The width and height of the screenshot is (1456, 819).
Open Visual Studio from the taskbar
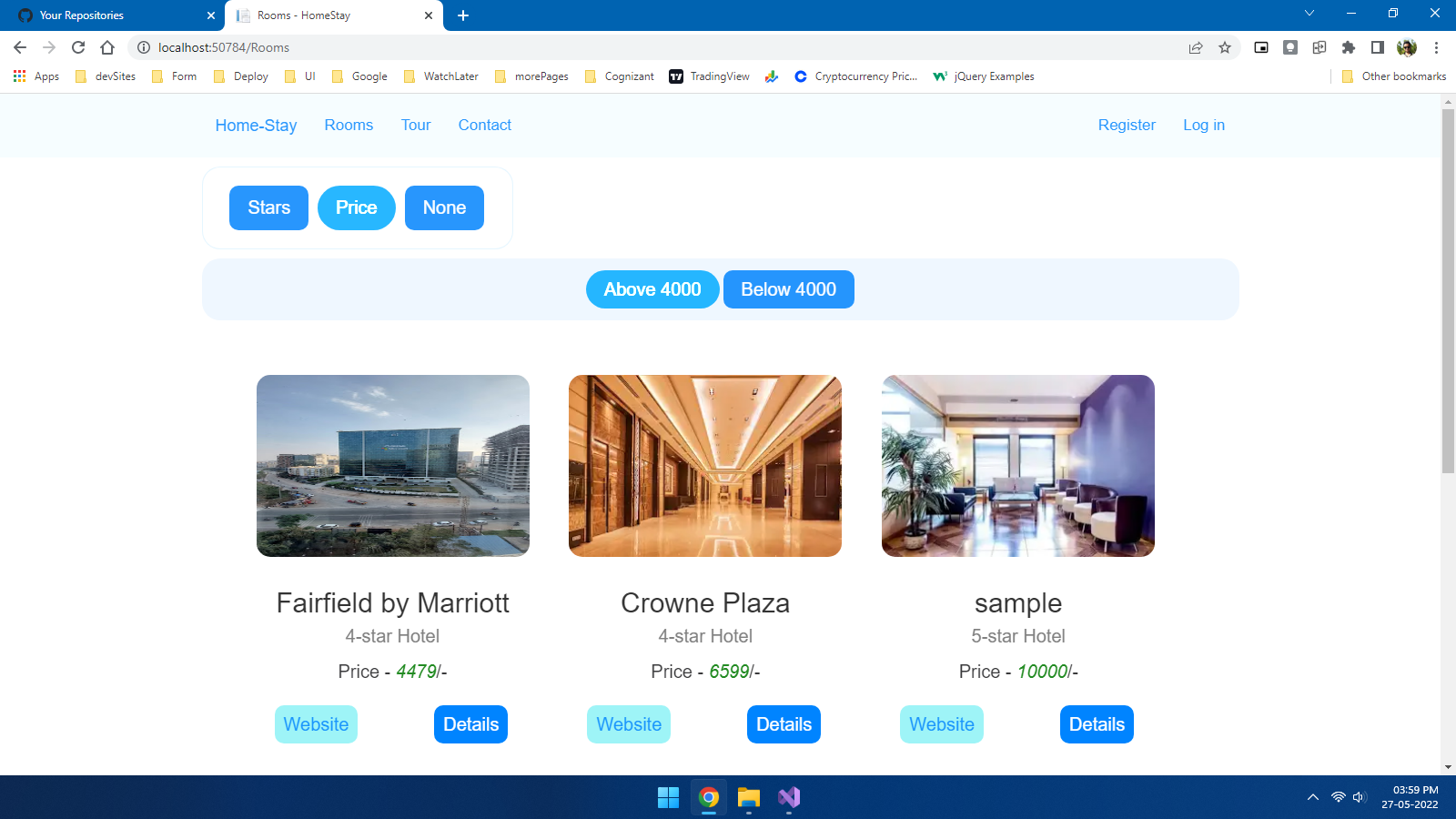click(788, 797)
